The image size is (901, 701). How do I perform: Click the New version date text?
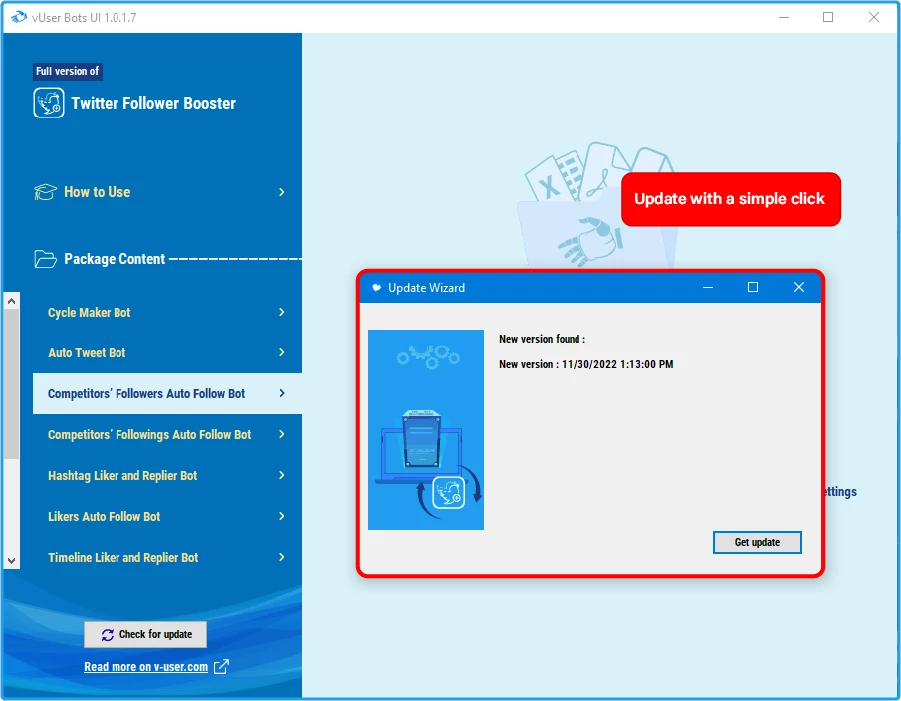tap(586, 364)
